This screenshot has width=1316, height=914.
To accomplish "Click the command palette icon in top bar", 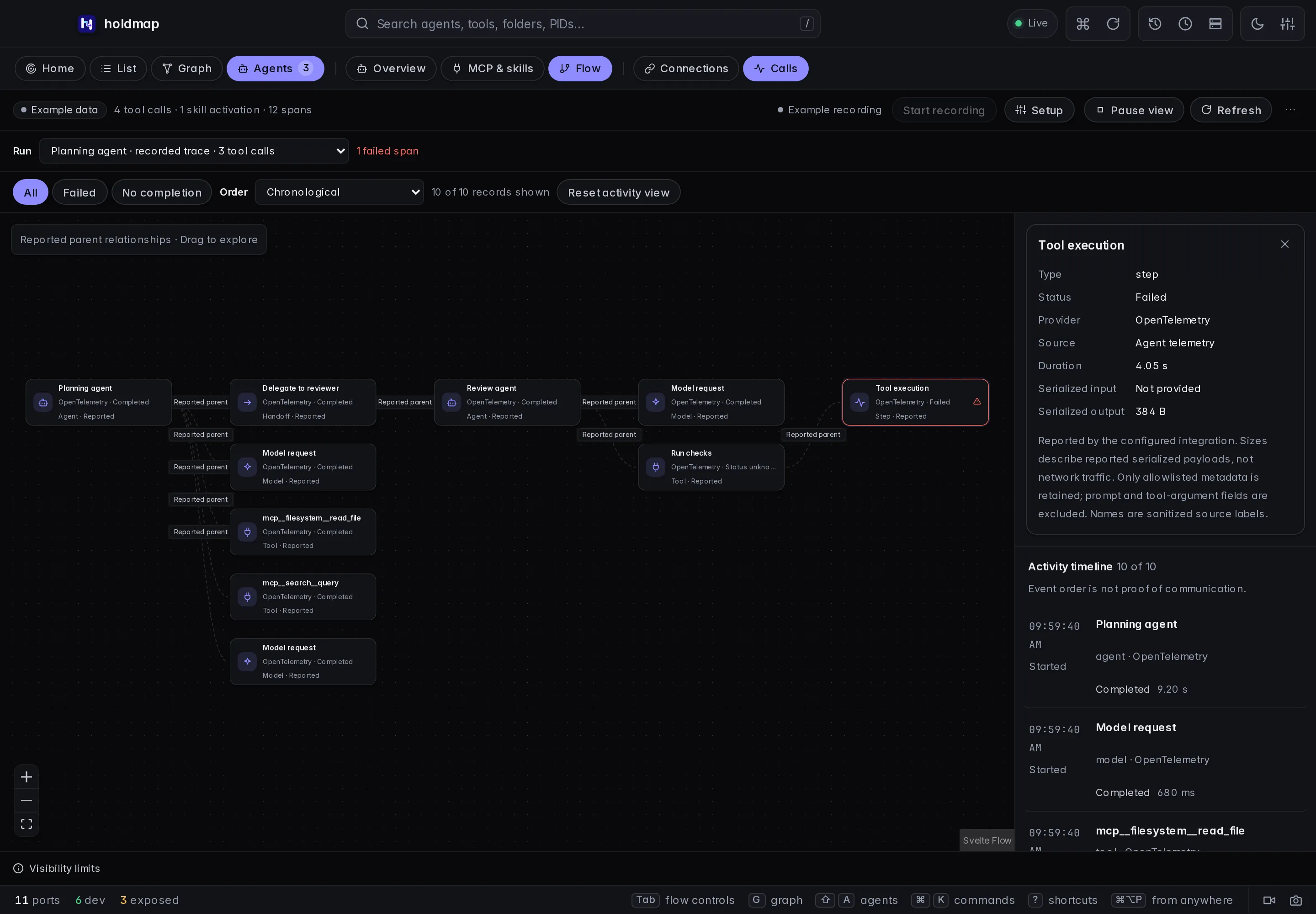I will 1083,23.
